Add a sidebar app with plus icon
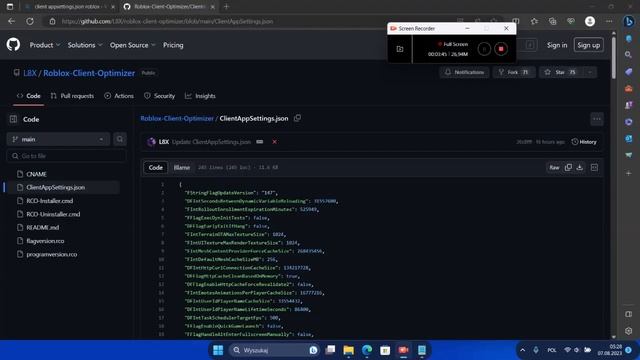The height and width of the screenshot is (360, 640). [x=629, y=173]
